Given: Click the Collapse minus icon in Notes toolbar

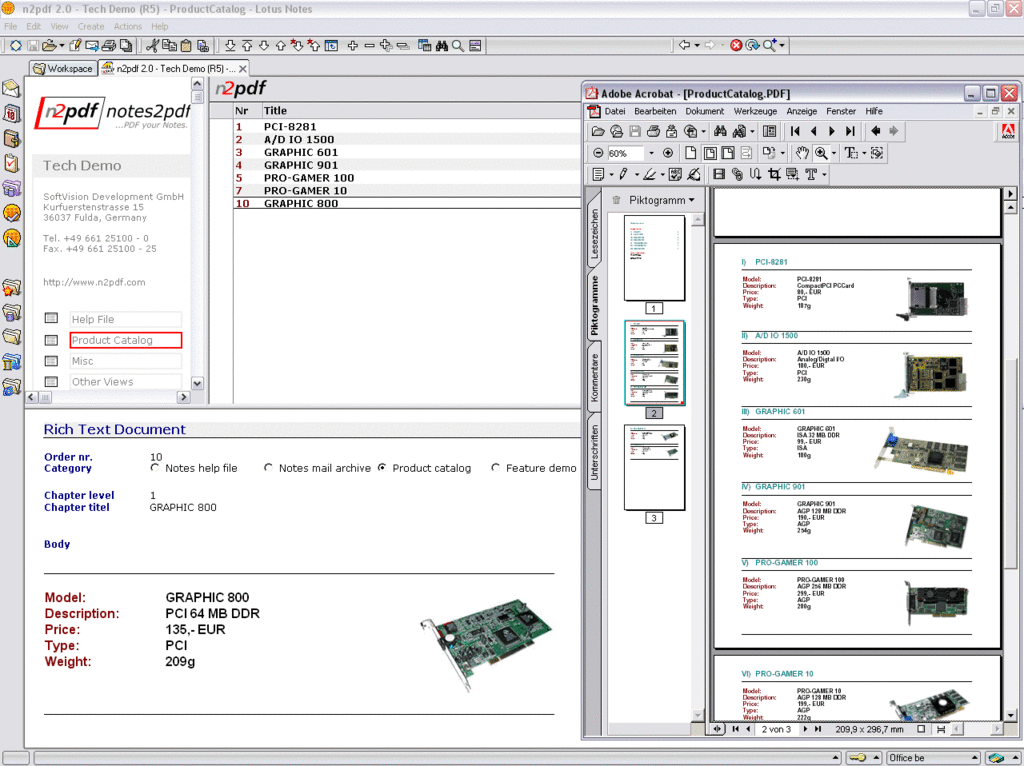Looking at the screenshot, I should pyautogui.click(x=370, y=45).
